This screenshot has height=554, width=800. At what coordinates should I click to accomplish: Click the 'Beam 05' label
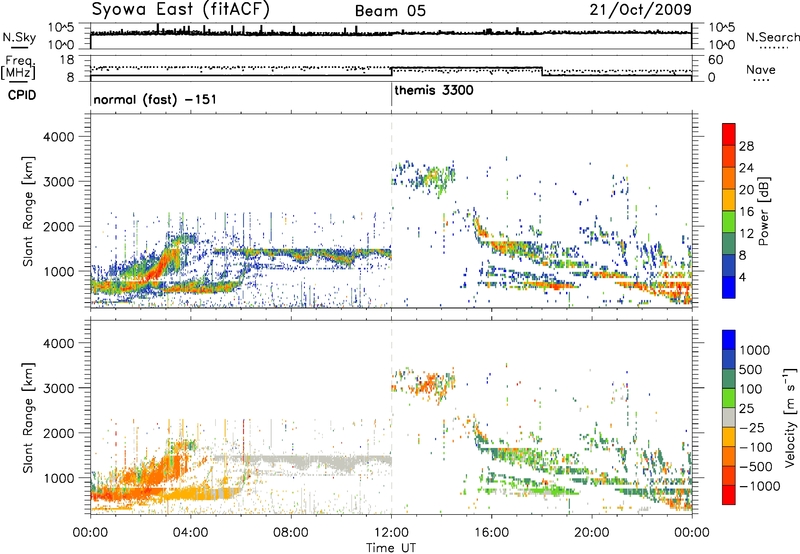tap(390, 11)
